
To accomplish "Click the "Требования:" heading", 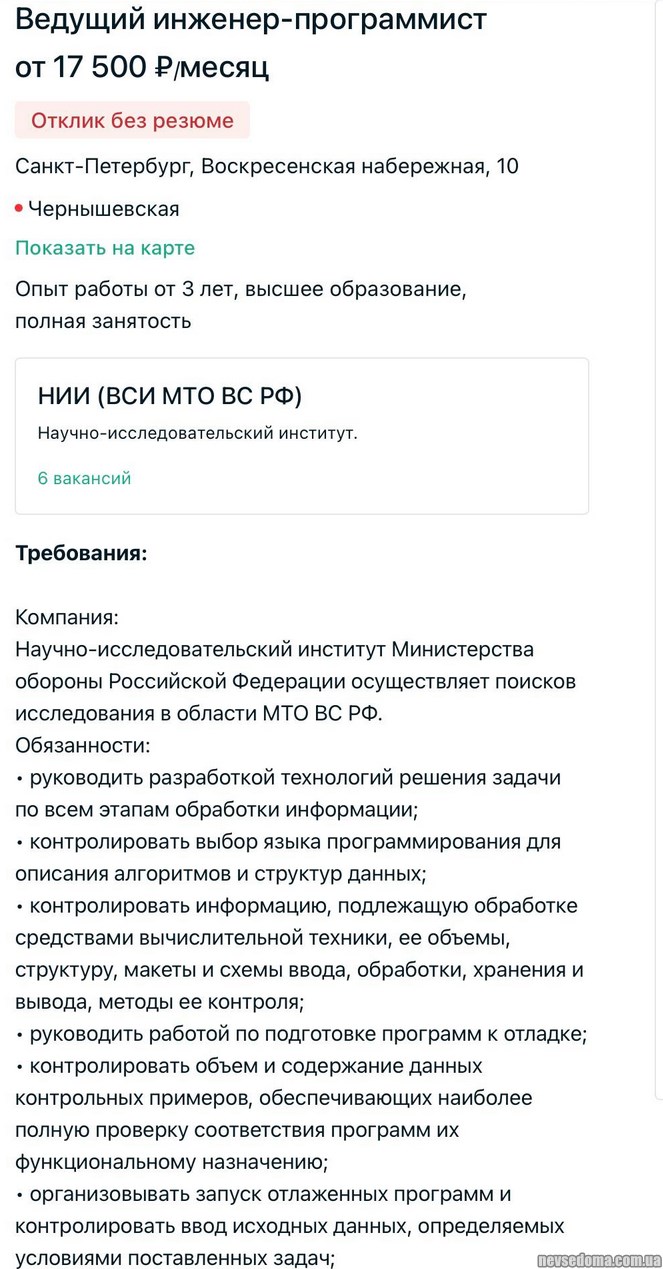I will pos(81,553).
